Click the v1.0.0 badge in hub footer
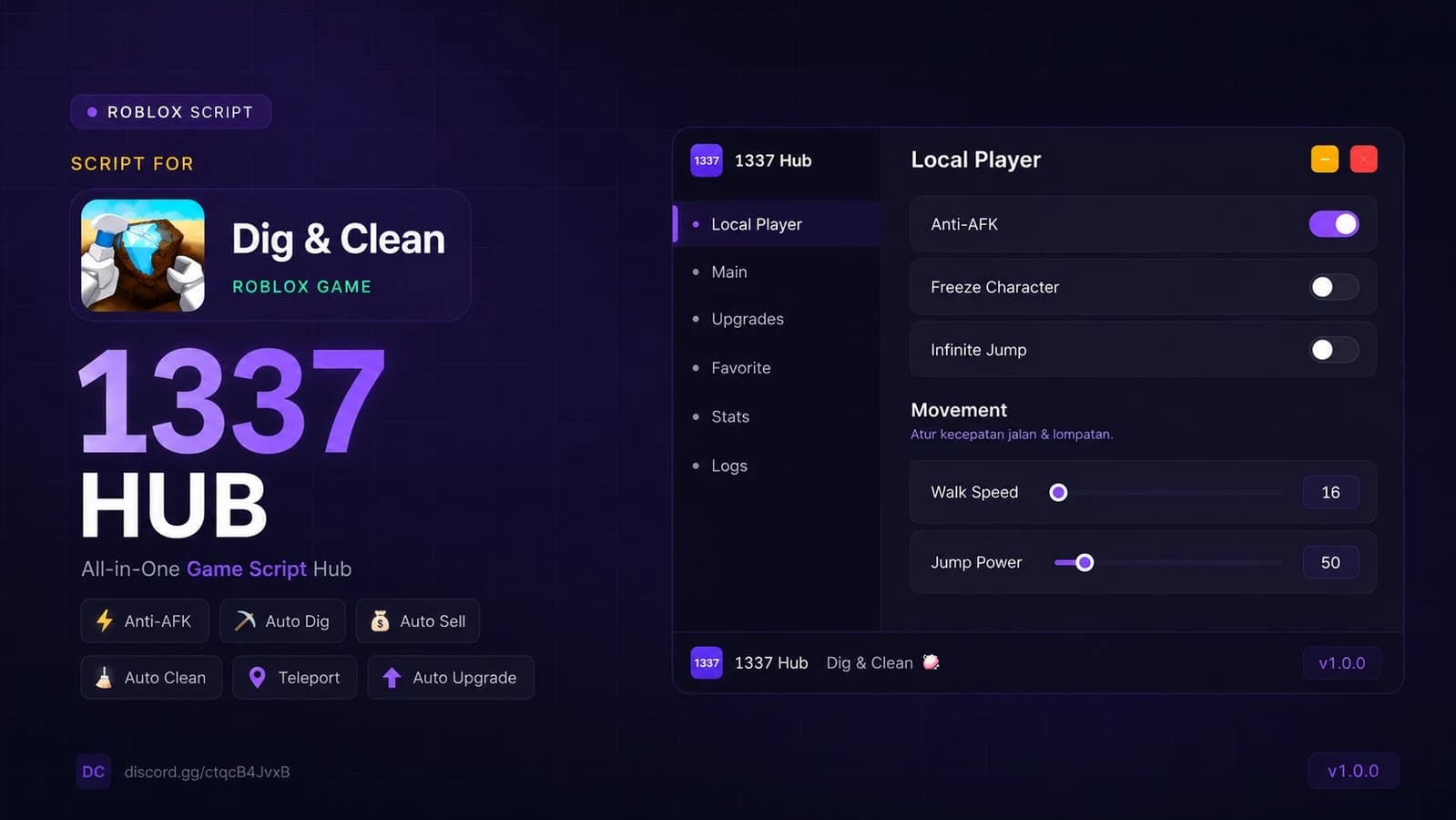1456x820 pixels. 1342,663
